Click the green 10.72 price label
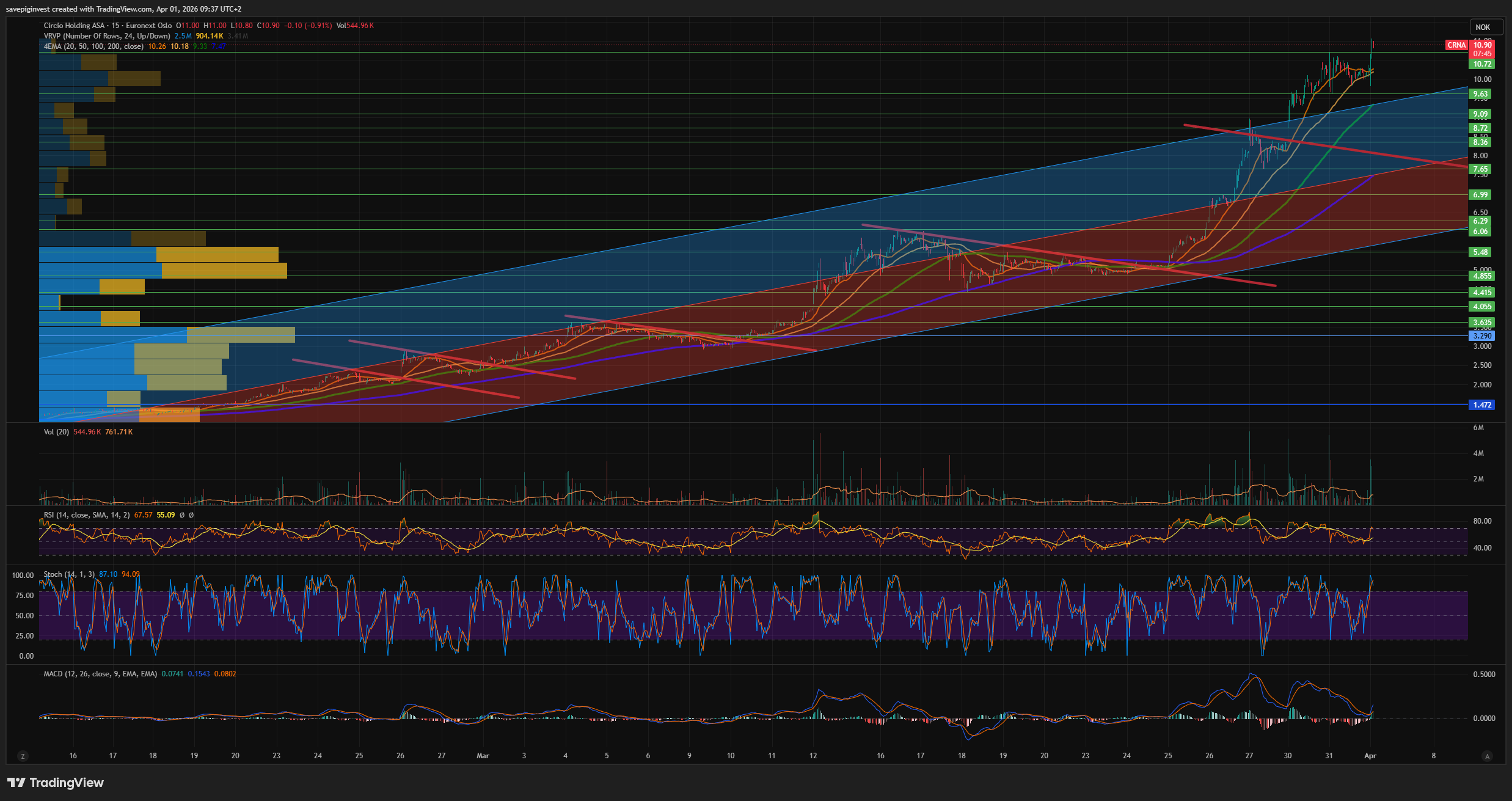 1481,64
